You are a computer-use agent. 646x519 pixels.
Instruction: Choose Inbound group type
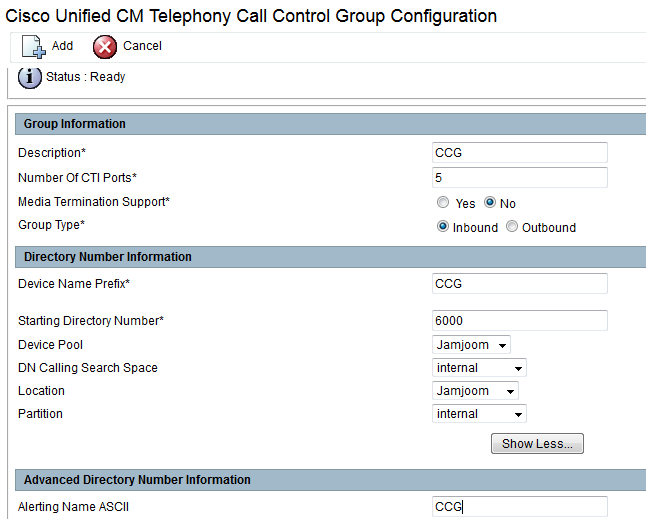click(443, 227)
